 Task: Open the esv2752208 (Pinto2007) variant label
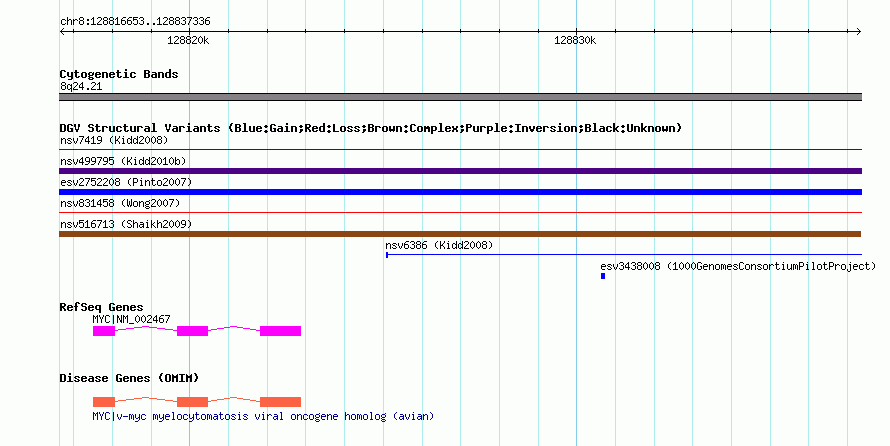click(x=126, y=182)
